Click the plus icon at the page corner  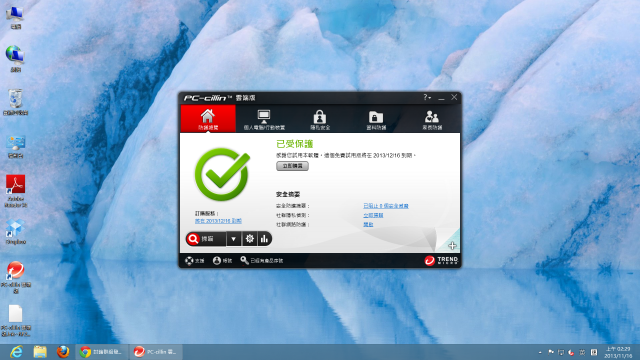[452, 245]
